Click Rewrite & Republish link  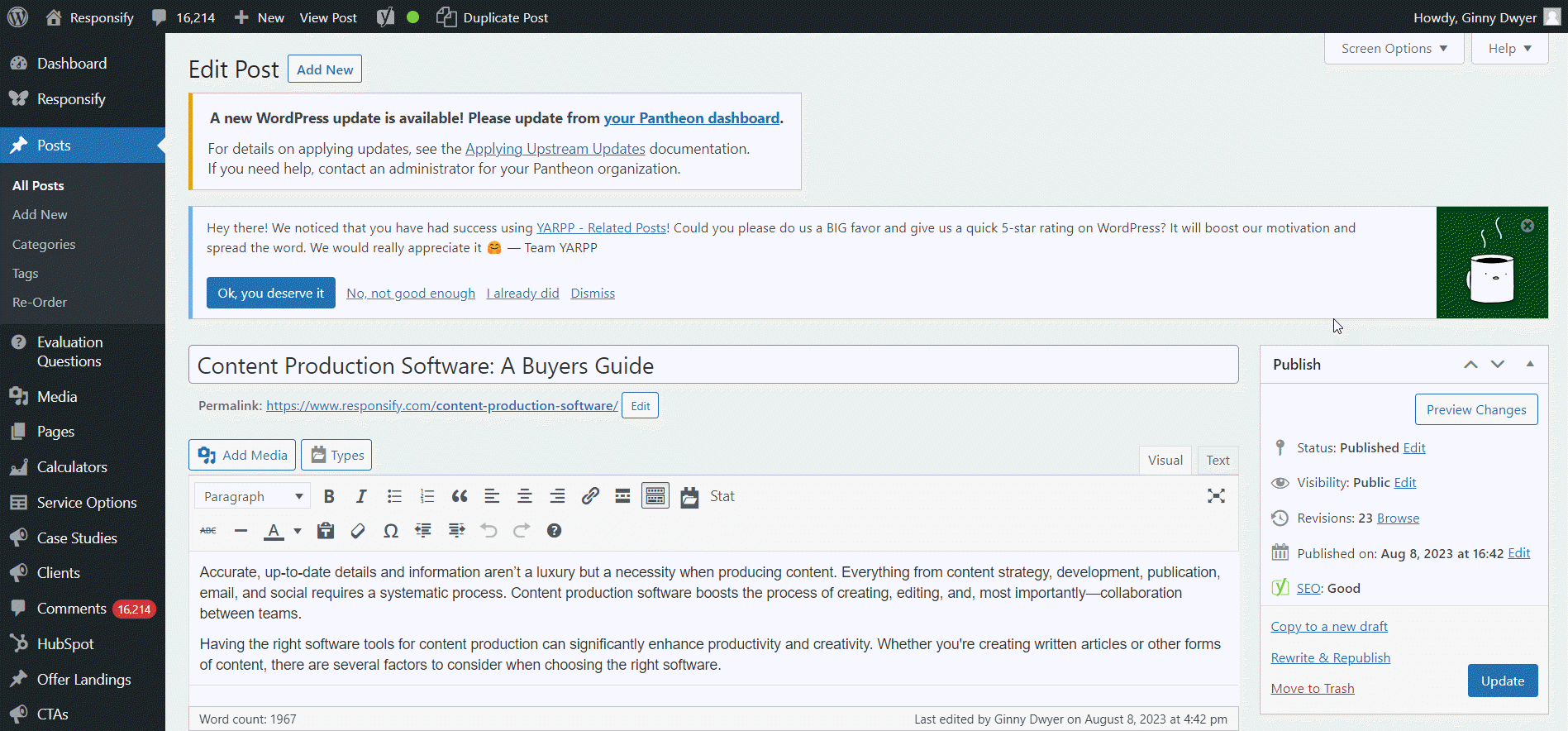point(1331,658)
